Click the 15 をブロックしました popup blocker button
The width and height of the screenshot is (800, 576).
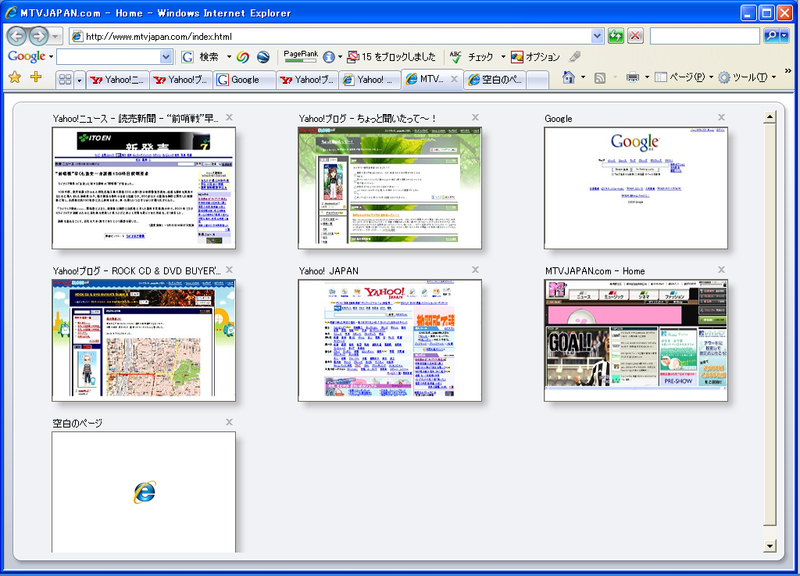click(x=391, y=57)
